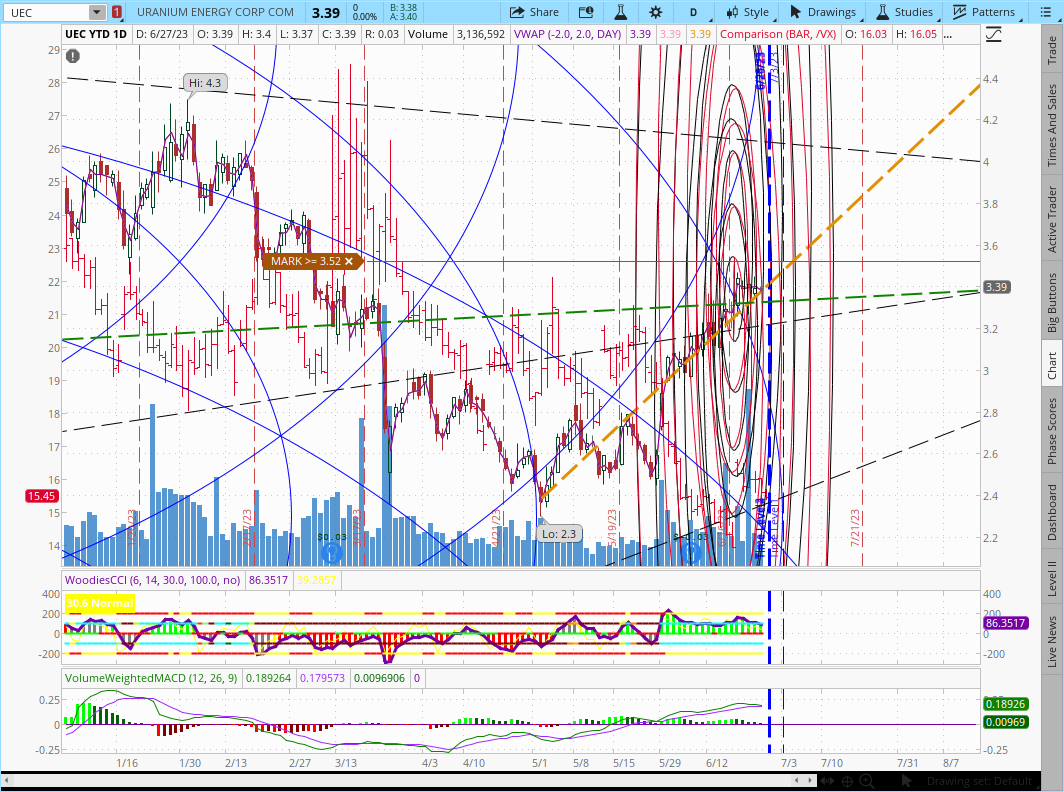Click the VolumeWeightedMACD study label
1064x792 pixels.
tap(151, 677)
